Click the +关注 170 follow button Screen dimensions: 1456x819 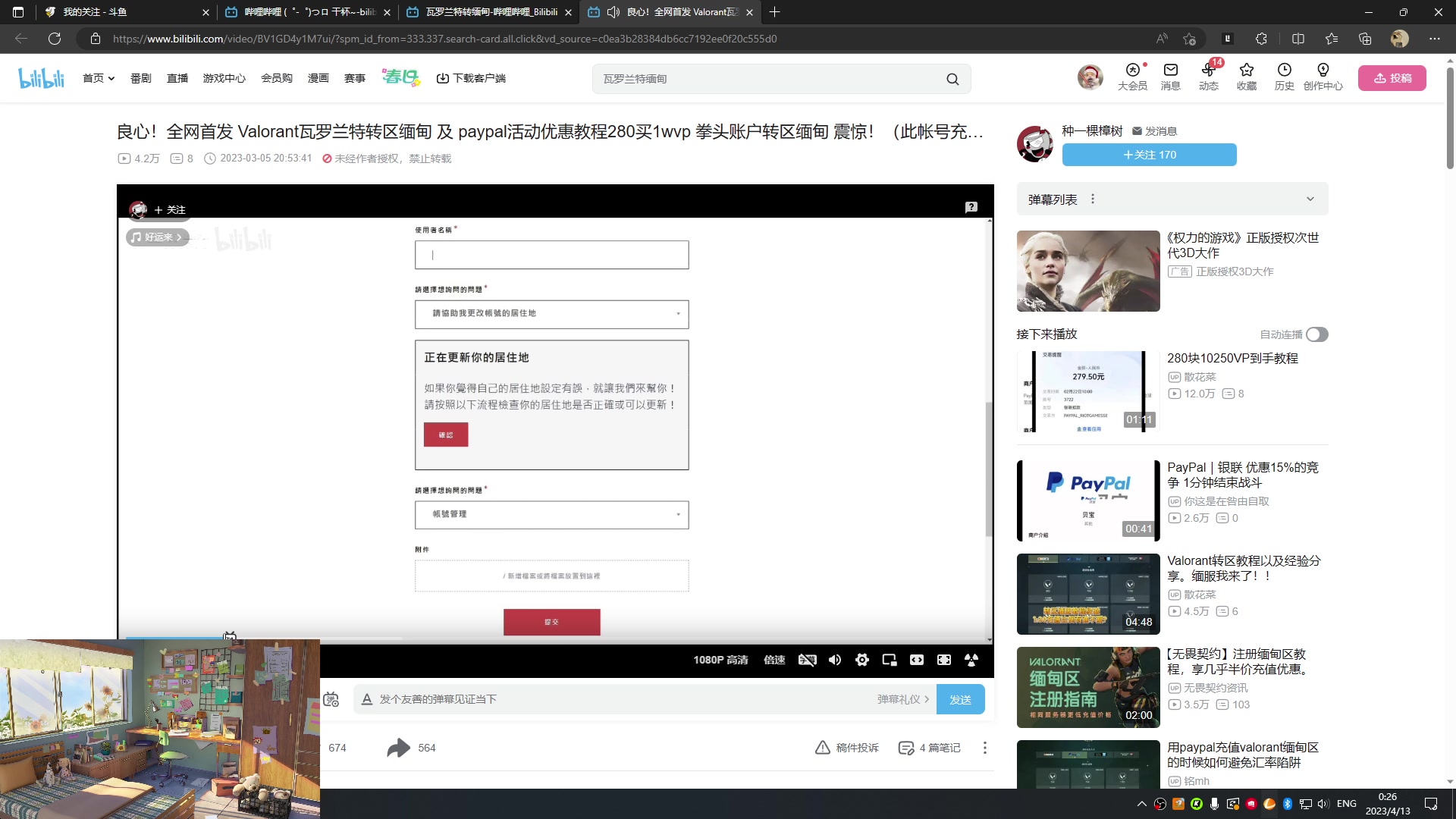[1150, 155]
